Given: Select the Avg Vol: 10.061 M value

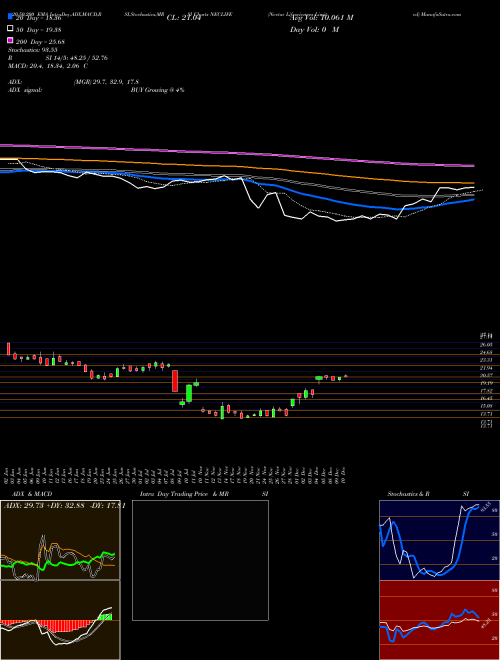Looking at the screenshot, I should click(x=321, y=18).
